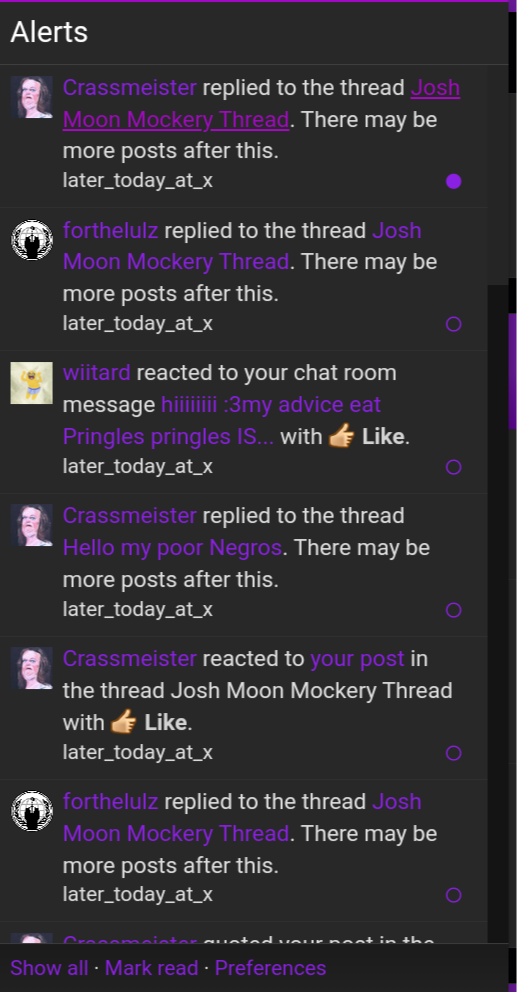517x992 pixels.
Task: Follow the 'your post' link
Action: [357, 659]
